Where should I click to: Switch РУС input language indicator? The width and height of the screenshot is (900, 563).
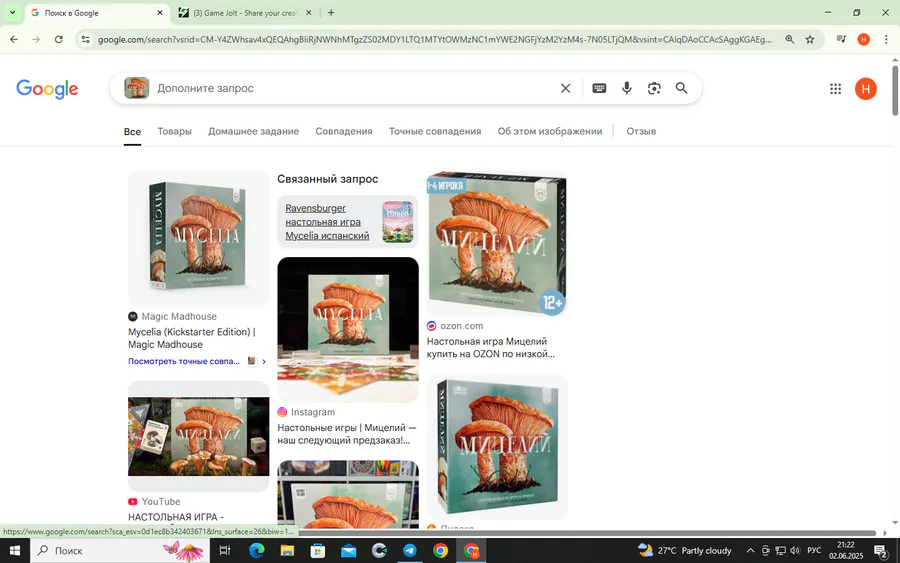click(814, 550)
